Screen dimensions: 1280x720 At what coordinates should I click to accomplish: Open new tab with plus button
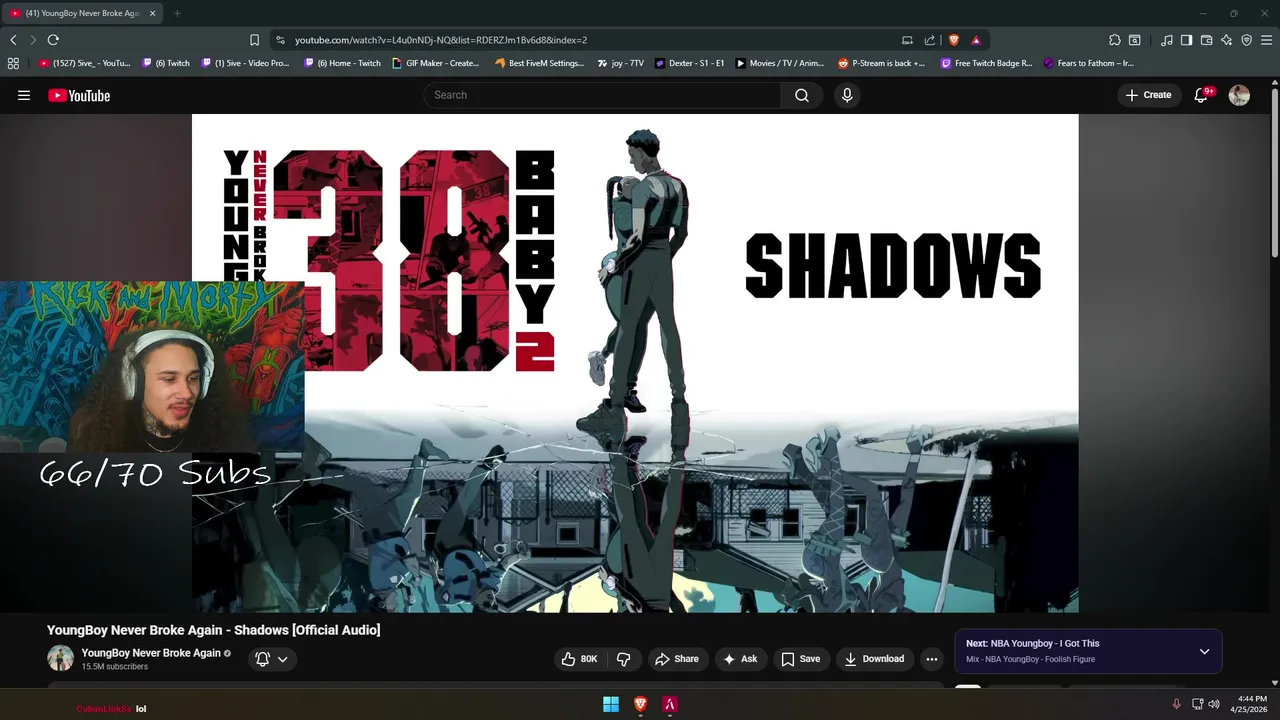tap(177, 13)
